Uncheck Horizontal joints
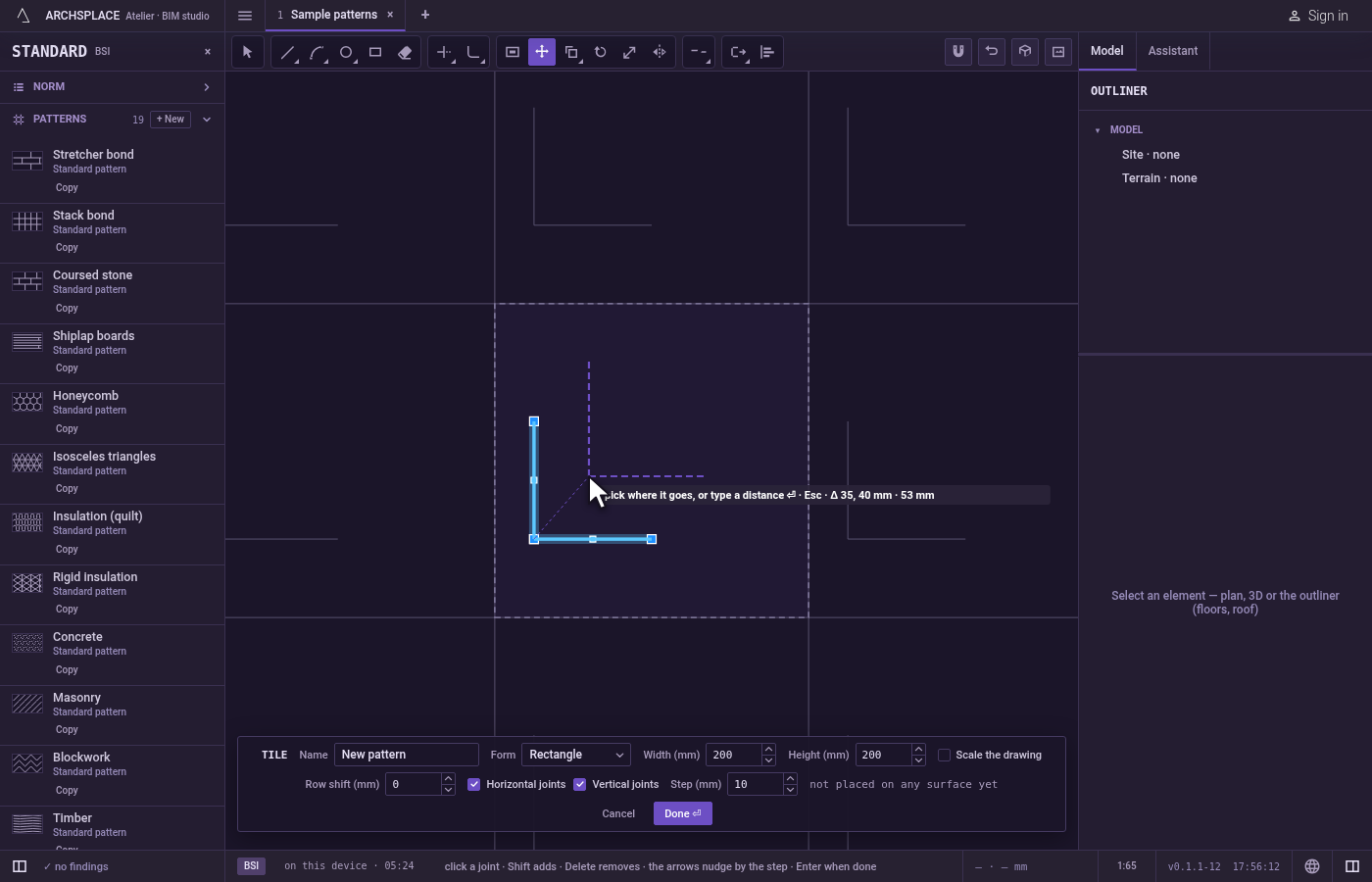The image size is (1372, 882). 474,784
